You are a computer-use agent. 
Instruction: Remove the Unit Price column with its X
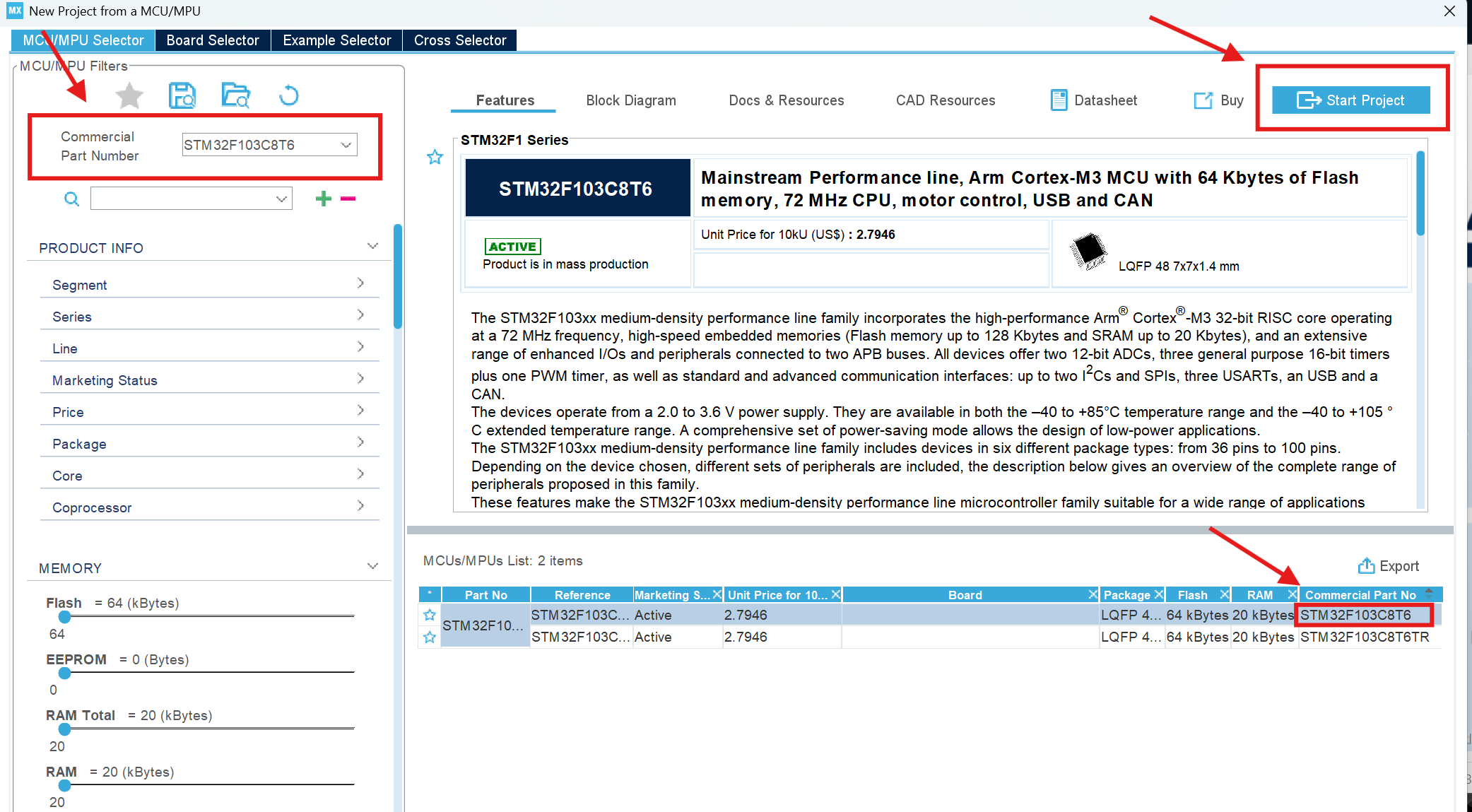pos(835,594)
